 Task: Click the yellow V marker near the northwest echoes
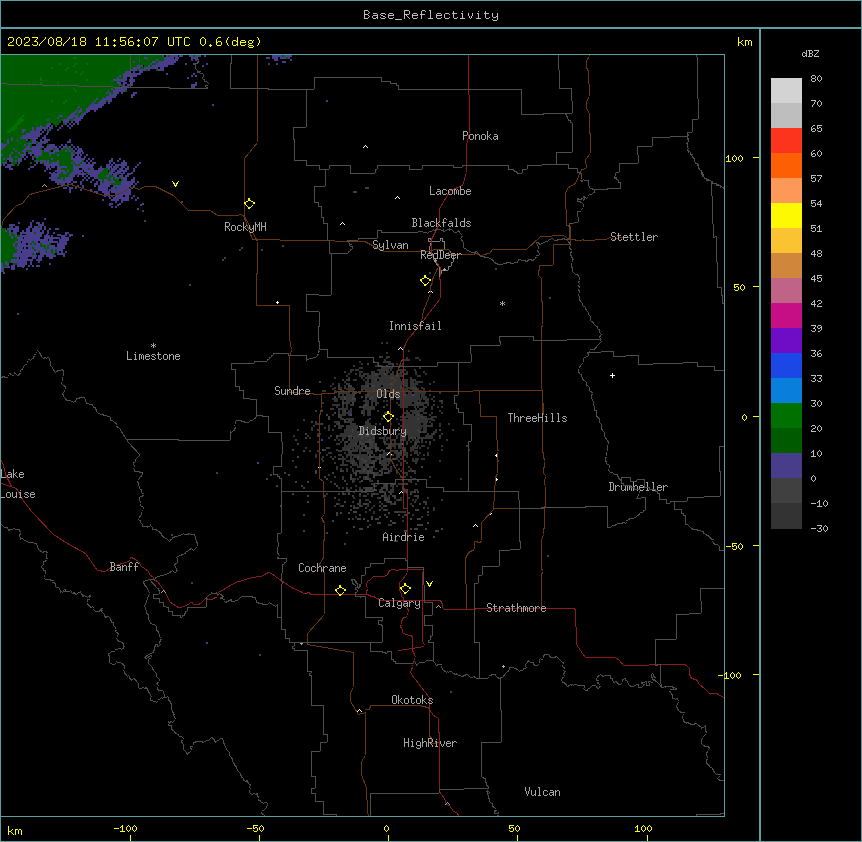(175, 184)
